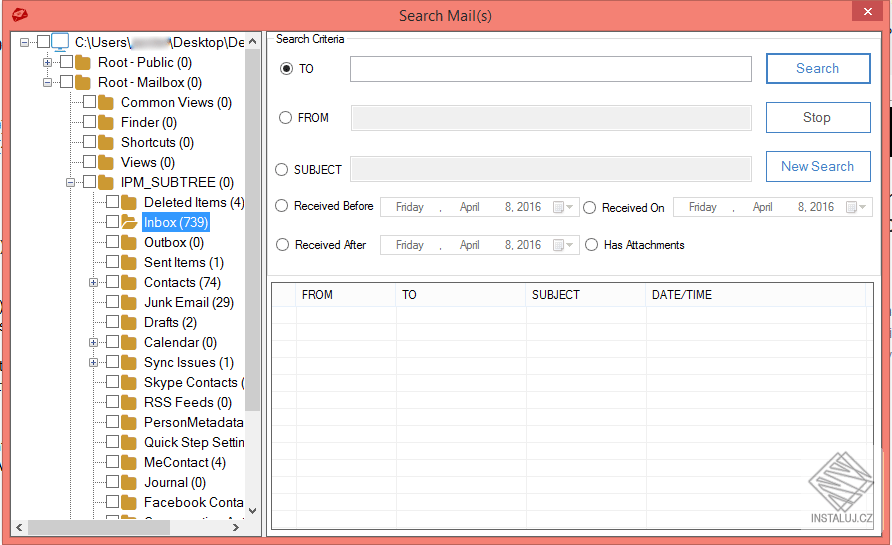The height and width of the screenshot is (545, 892).
Task: Select the SUBJECT radio button
Action: click(x=282, y=170)
